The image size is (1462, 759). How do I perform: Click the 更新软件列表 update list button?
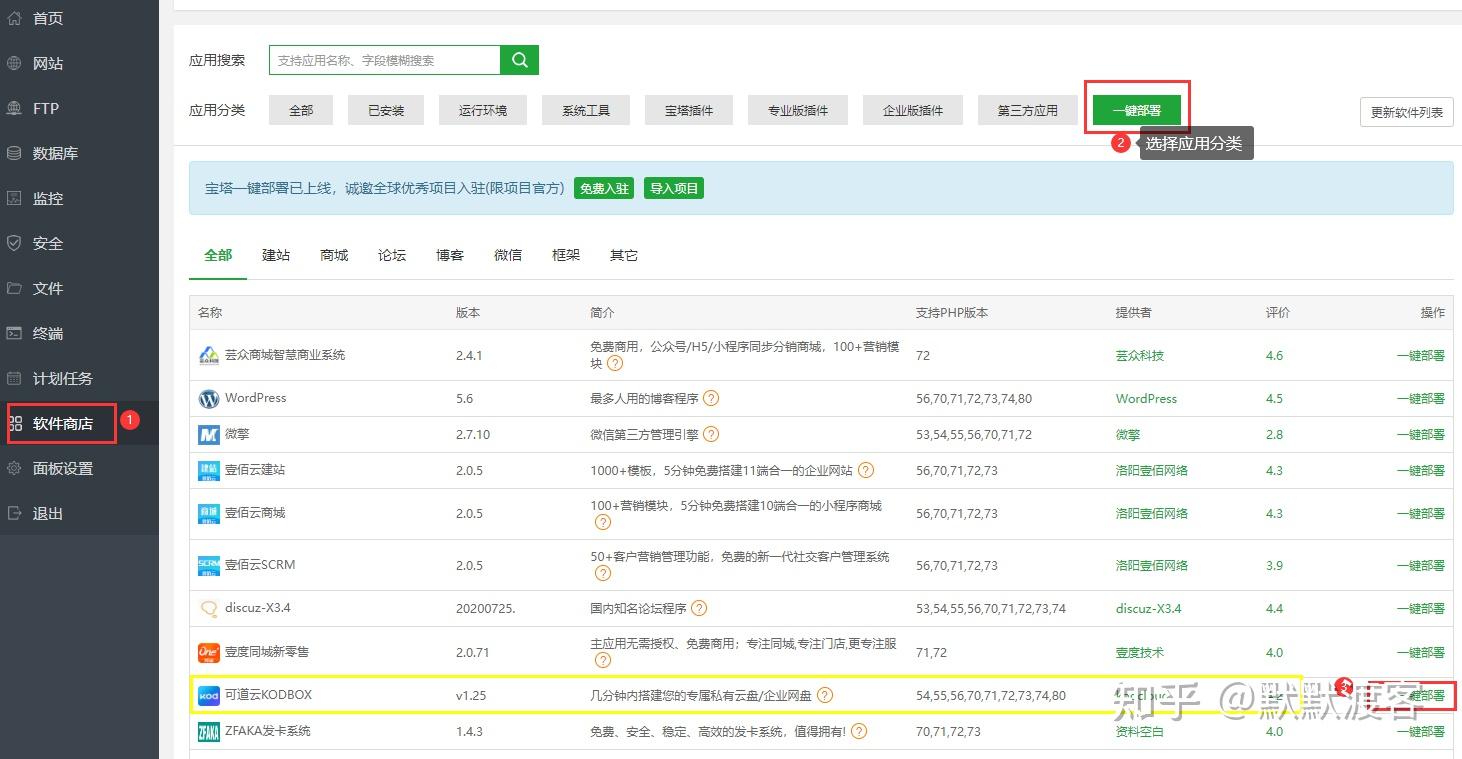click(x=1406, y=112)
